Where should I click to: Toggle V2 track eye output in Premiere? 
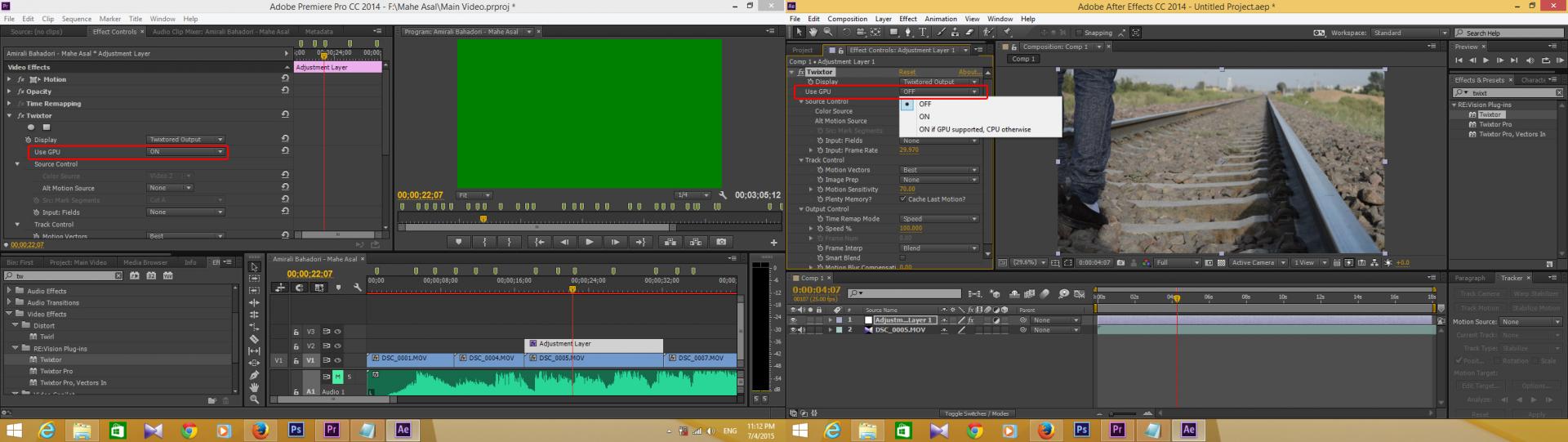click(338, 346)
